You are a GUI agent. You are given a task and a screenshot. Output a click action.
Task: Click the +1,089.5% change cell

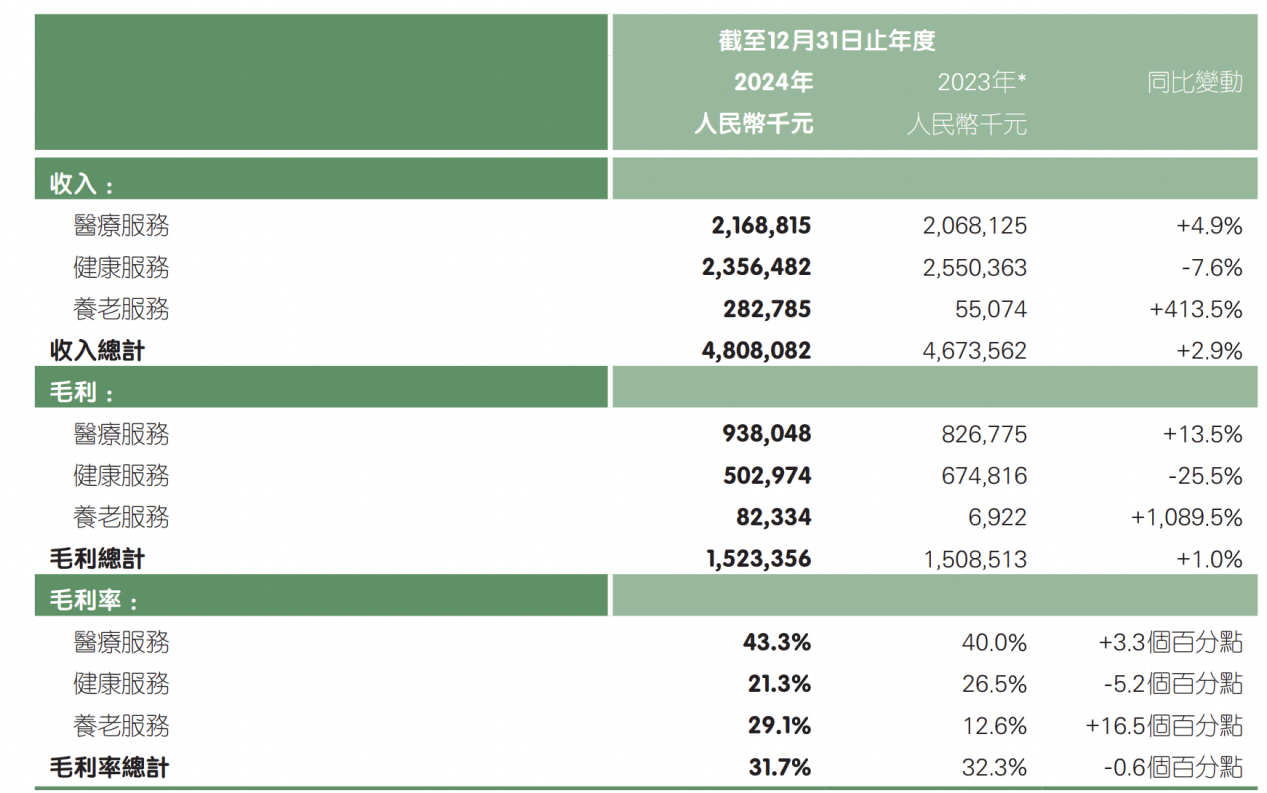[1187, 517]
